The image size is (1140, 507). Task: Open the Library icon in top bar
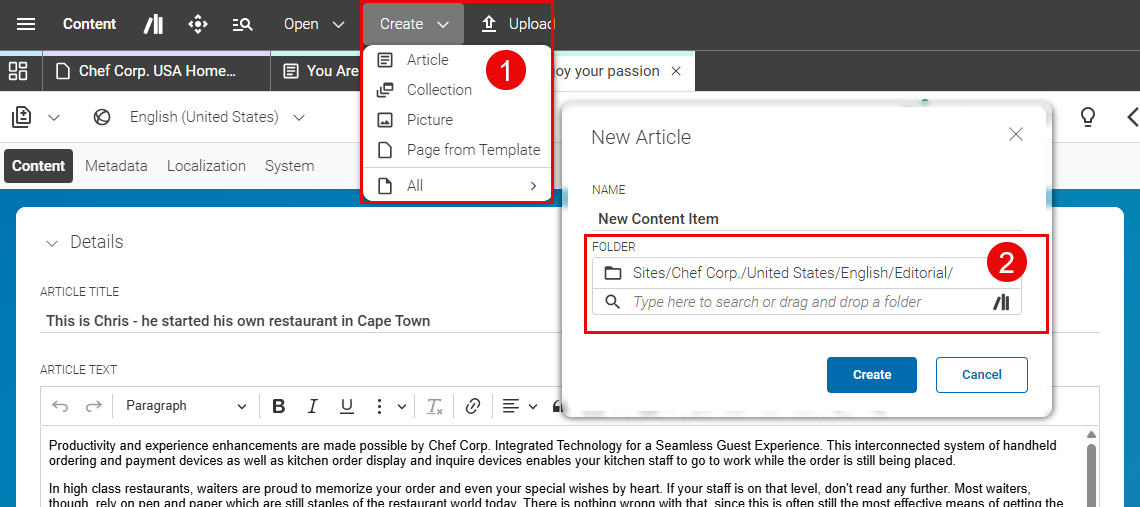coord(153,24)
